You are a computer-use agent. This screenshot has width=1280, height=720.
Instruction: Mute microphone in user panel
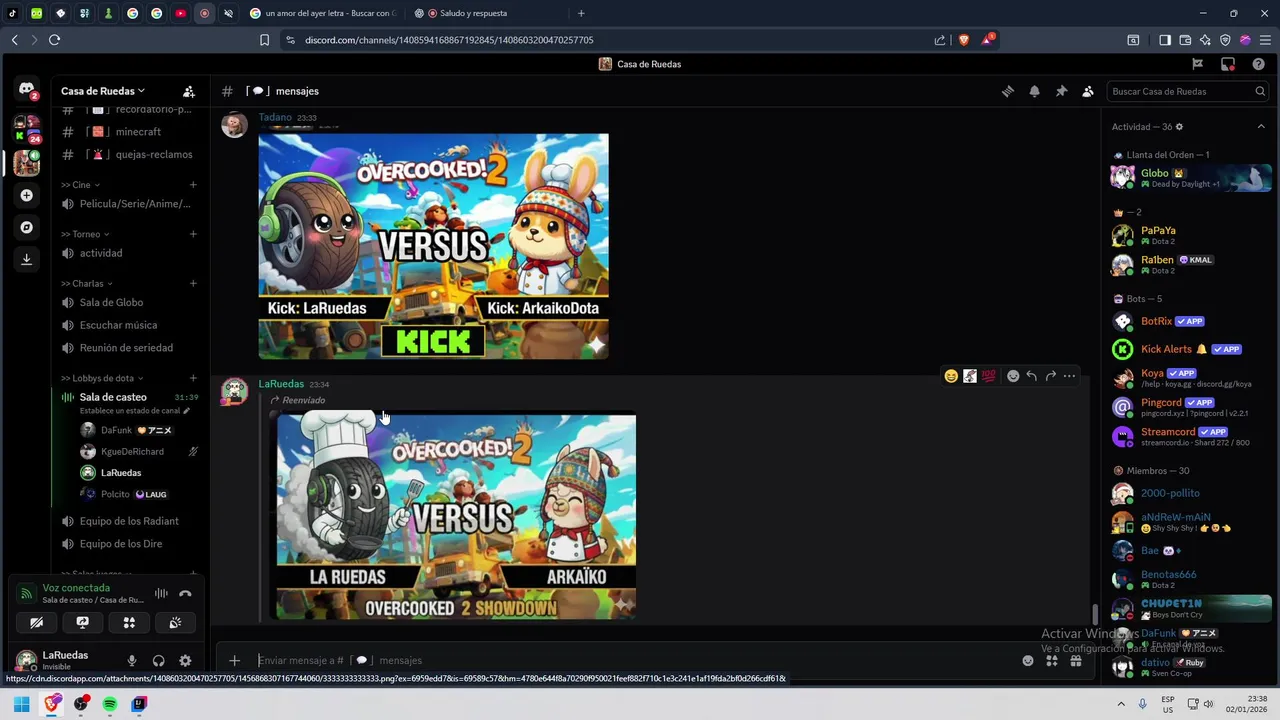(131, 661)
